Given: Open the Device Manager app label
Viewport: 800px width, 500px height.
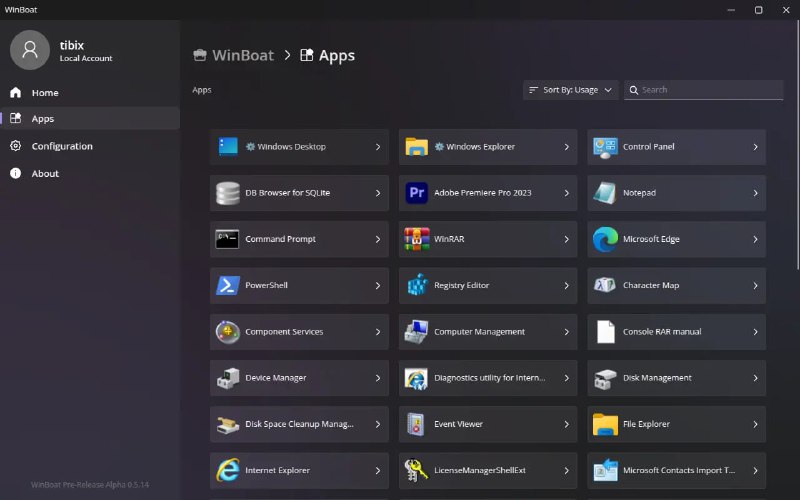Looking at the screenshot, I should pyautogui.click(x=276, y=378).
